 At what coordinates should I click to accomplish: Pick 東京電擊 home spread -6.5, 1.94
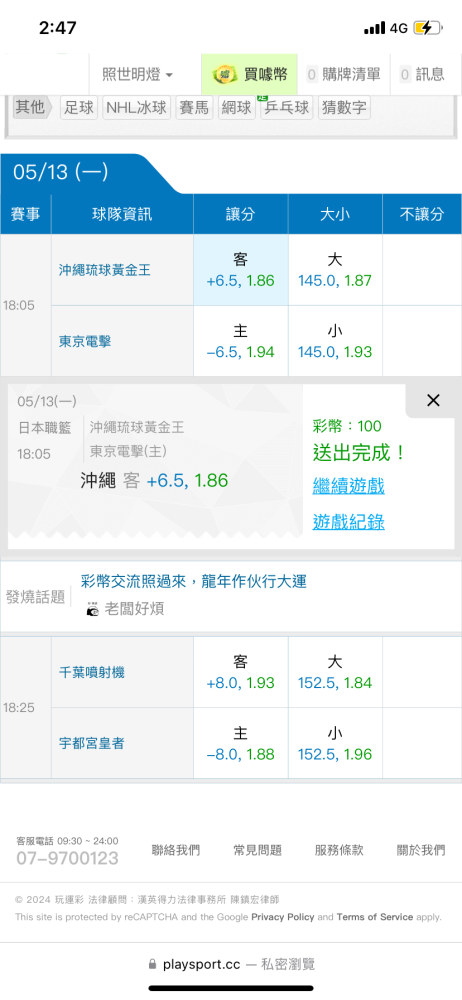(x=241, y=341)
